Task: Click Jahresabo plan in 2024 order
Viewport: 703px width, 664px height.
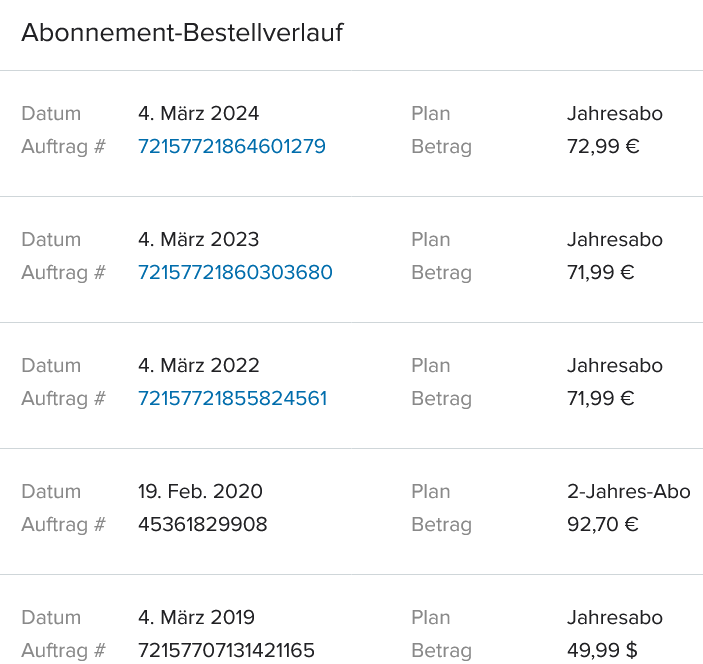Action: coord(615,113)
